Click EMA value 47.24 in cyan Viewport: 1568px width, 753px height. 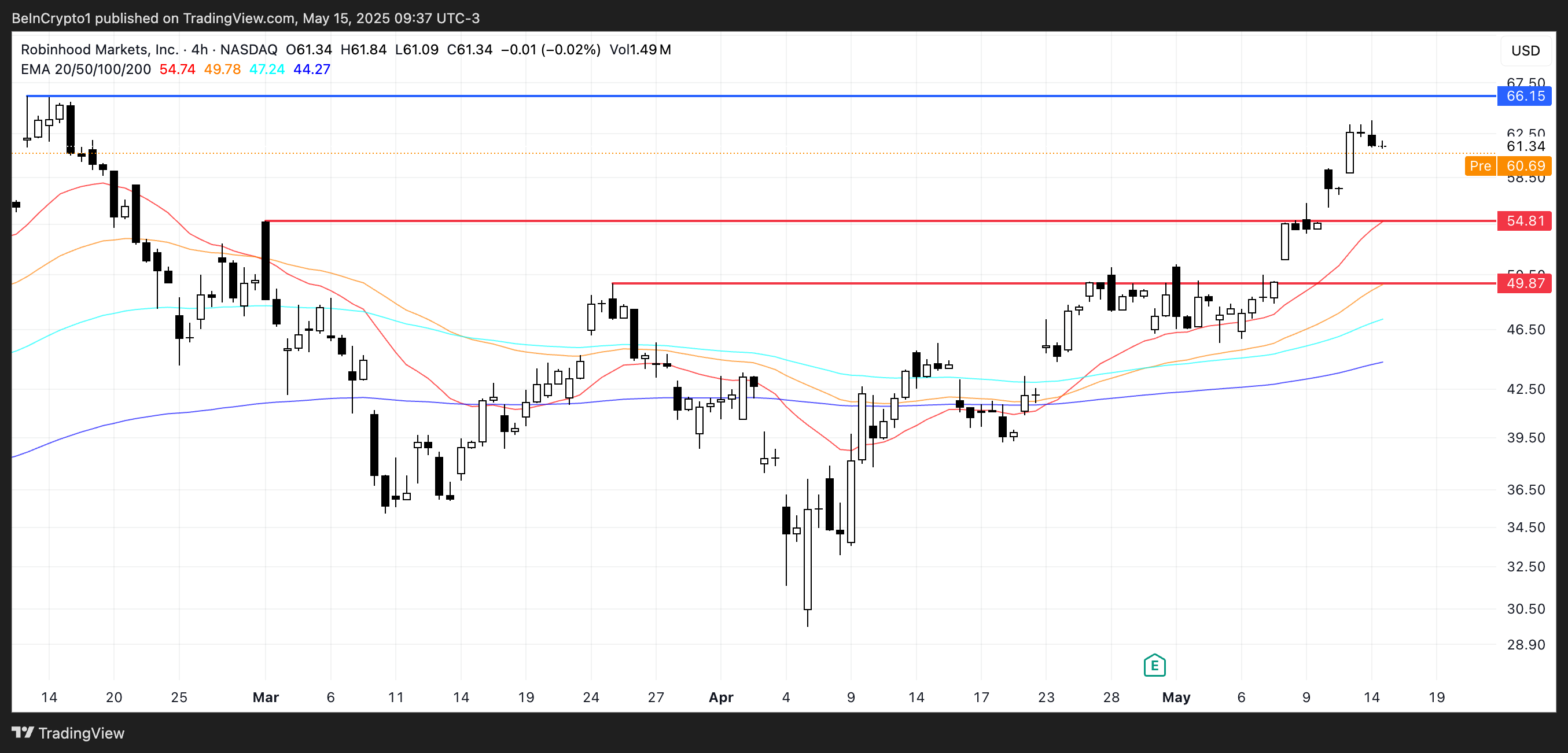pos(267,69)
